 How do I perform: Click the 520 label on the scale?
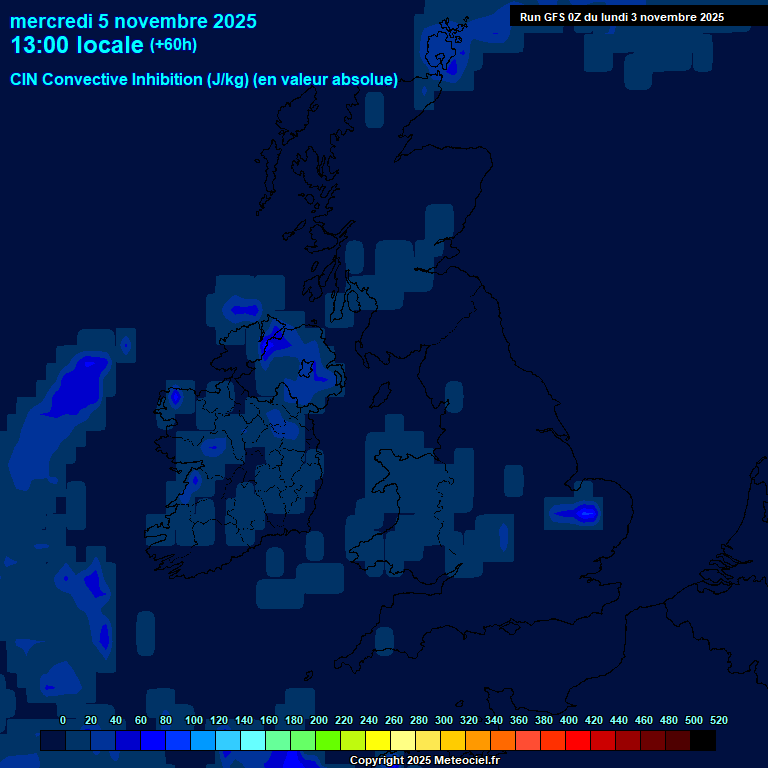[x=718, y=720]
